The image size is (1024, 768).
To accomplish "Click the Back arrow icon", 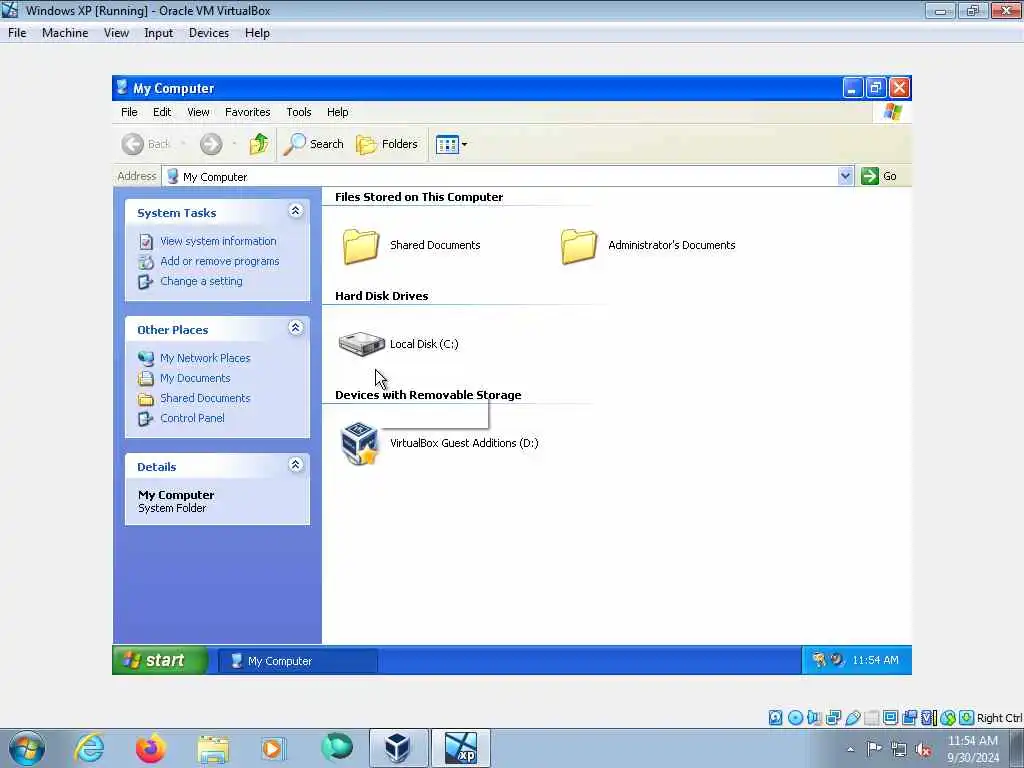I will point(133,144).
